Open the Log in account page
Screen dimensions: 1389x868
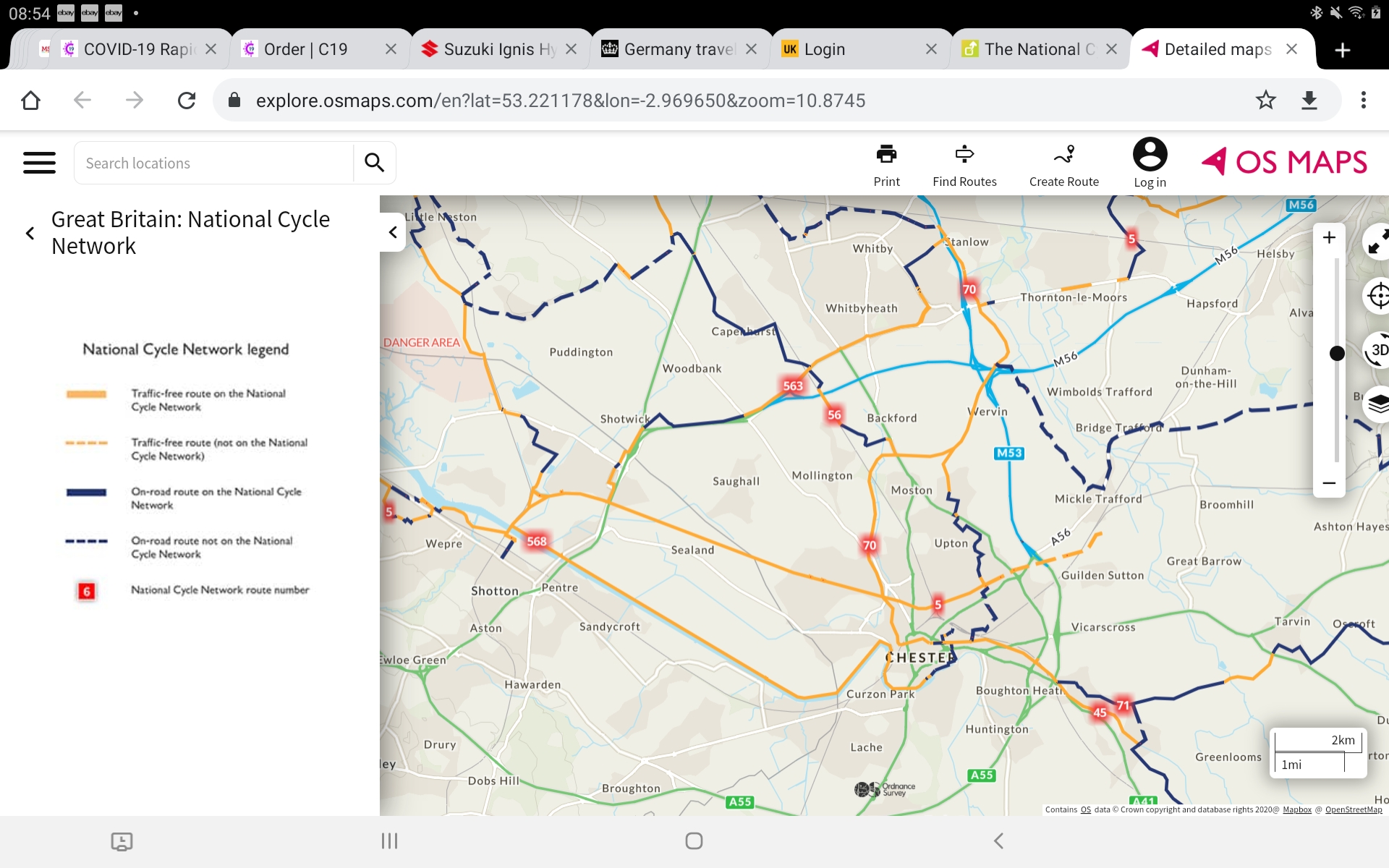click(x=1150, y=163)
